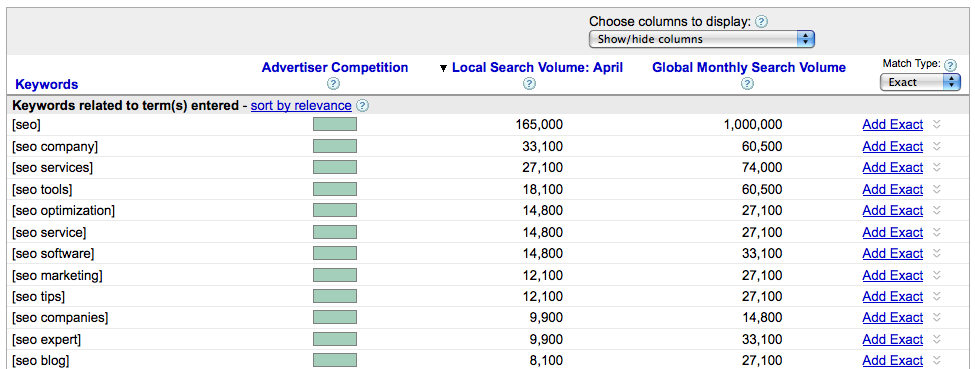Sort by the Keywords column header
The image size is (975, 369).
pyautogui.click(x=47, y=84)
